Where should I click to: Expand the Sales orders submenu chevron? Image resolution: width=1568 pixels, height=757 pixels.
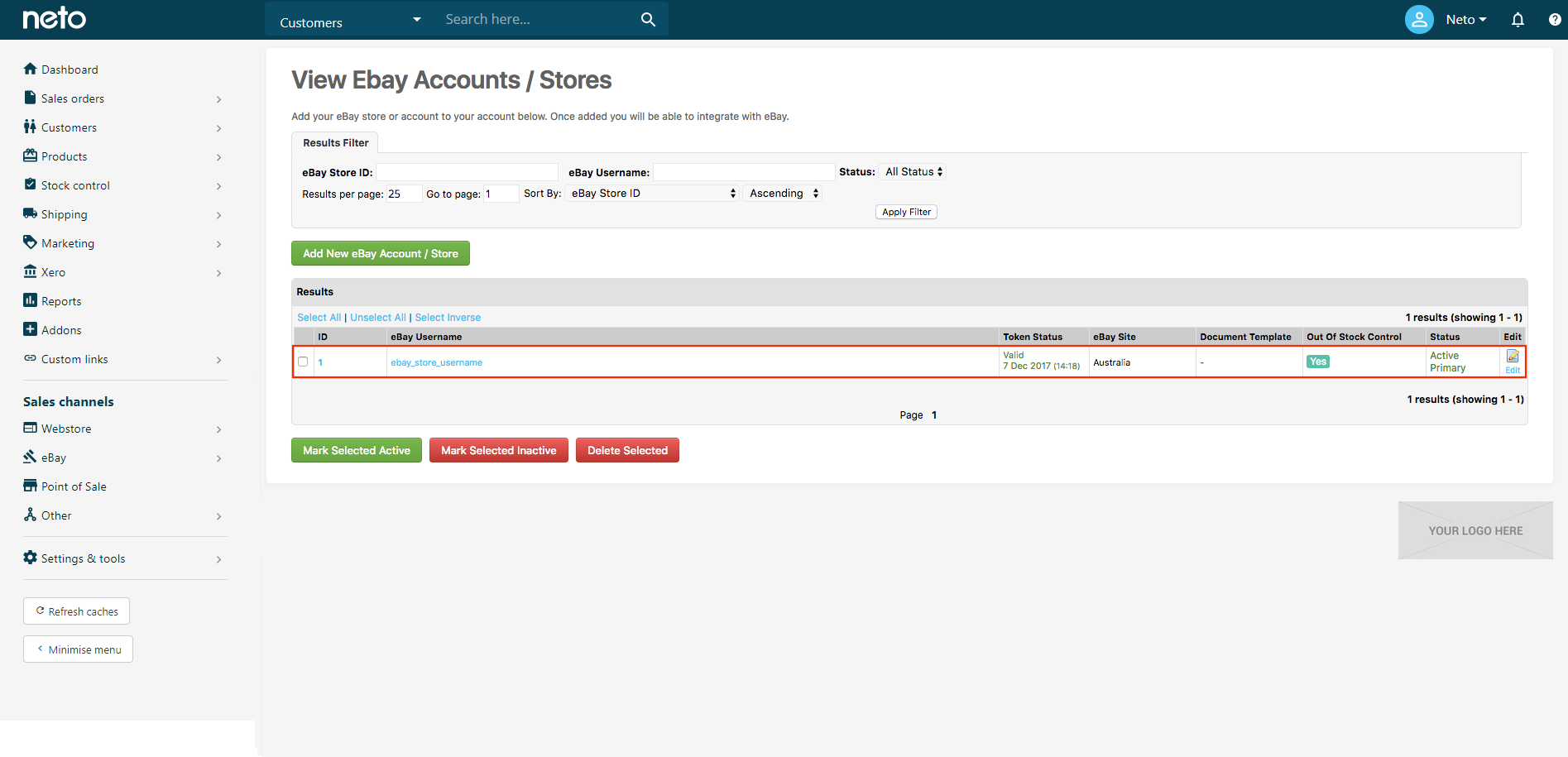tap(218, 99)
